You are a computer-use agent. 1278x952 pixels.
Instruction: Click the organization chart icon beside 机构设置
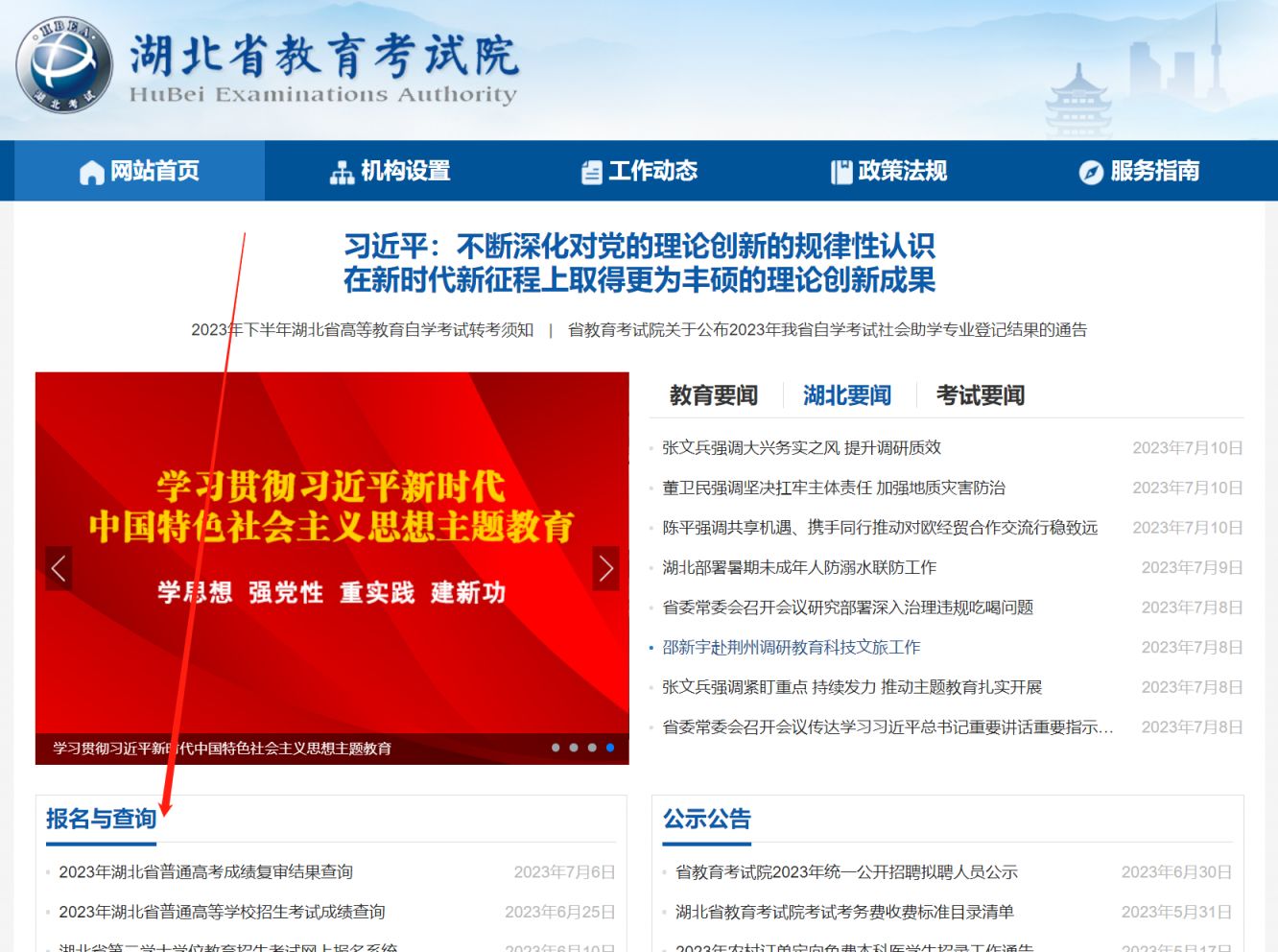(x=342, y=173)
